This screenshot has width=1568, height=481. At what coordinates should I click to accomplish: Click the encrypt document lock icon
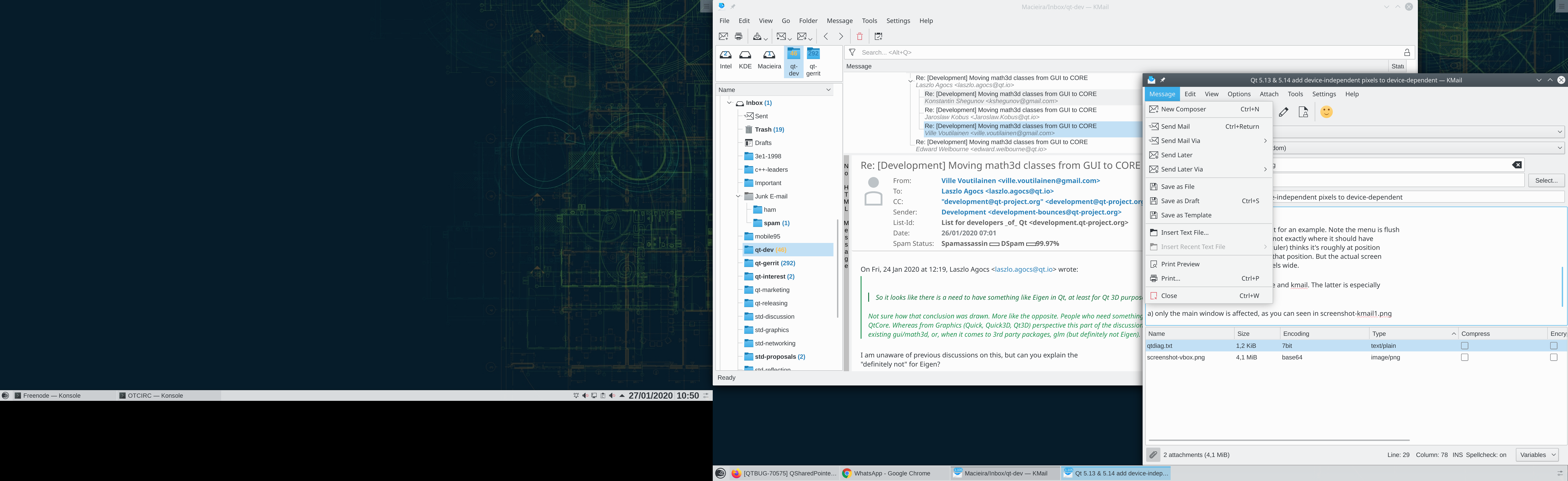pos(1303,112)
